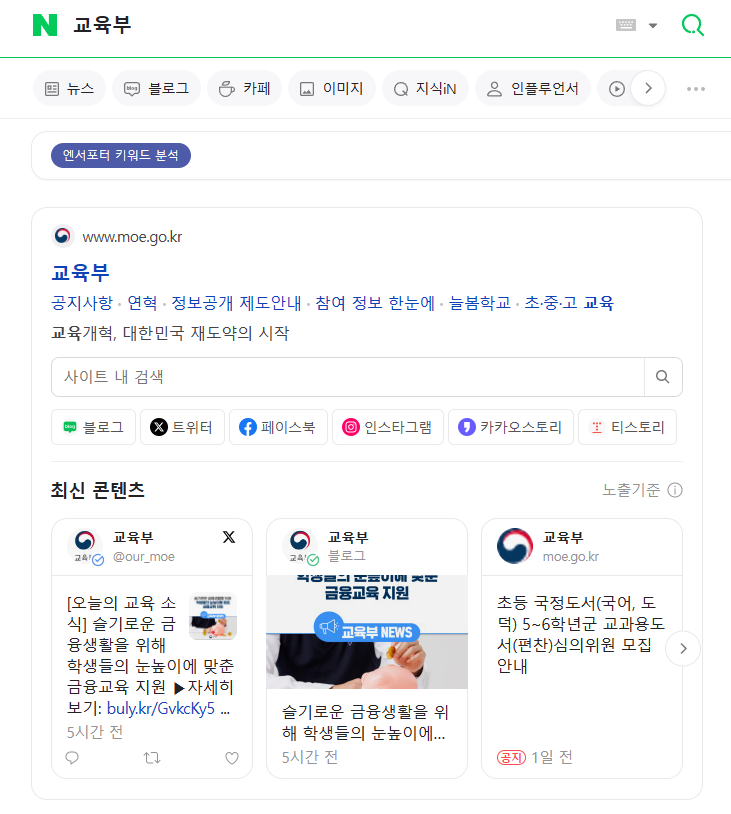Focus the 사이트 내 검색 field
Image resolution: width=731 pixels, height=814 pixels.
pos(348,377)
